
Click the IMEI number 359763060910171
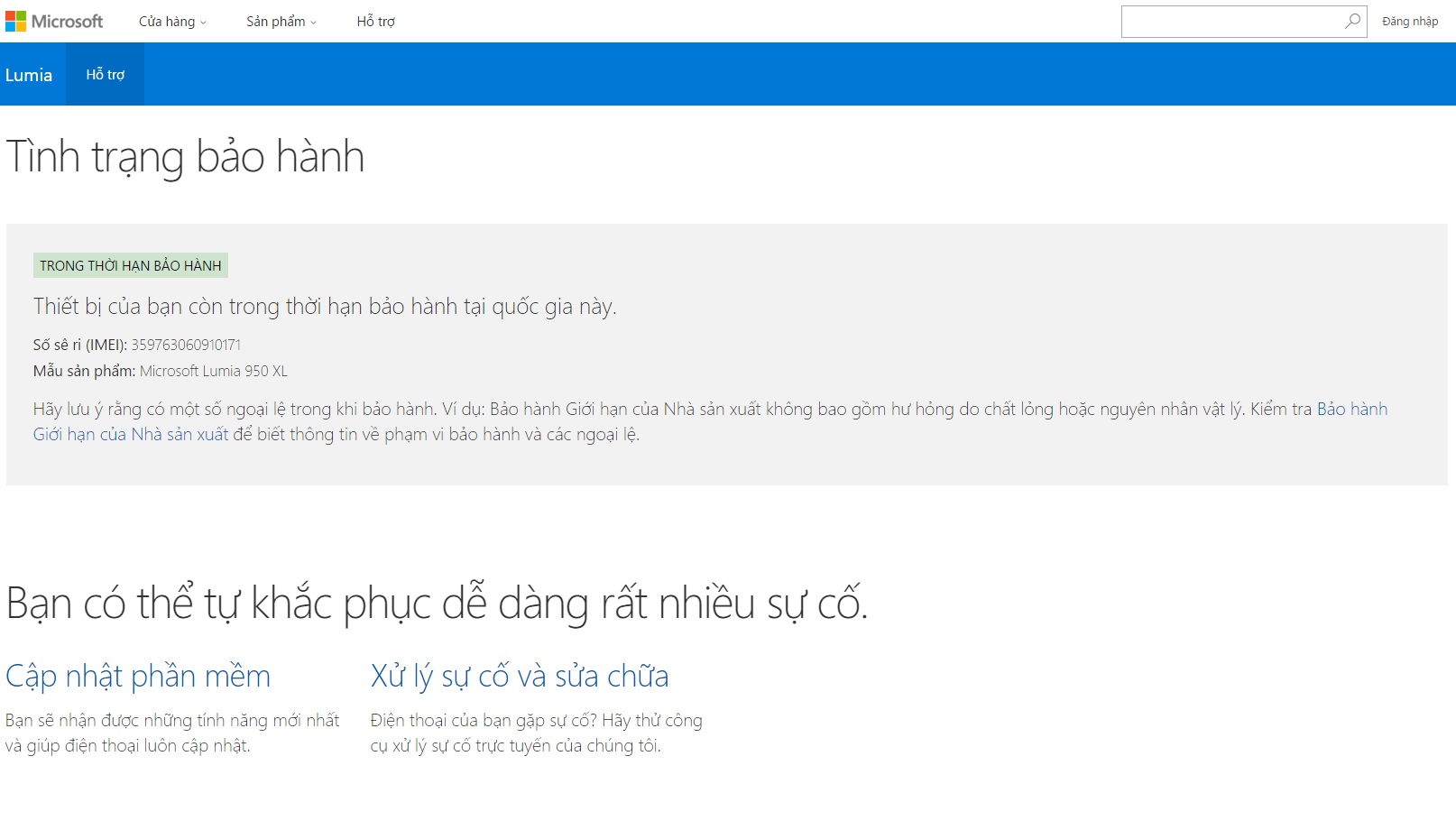(186, 345)
